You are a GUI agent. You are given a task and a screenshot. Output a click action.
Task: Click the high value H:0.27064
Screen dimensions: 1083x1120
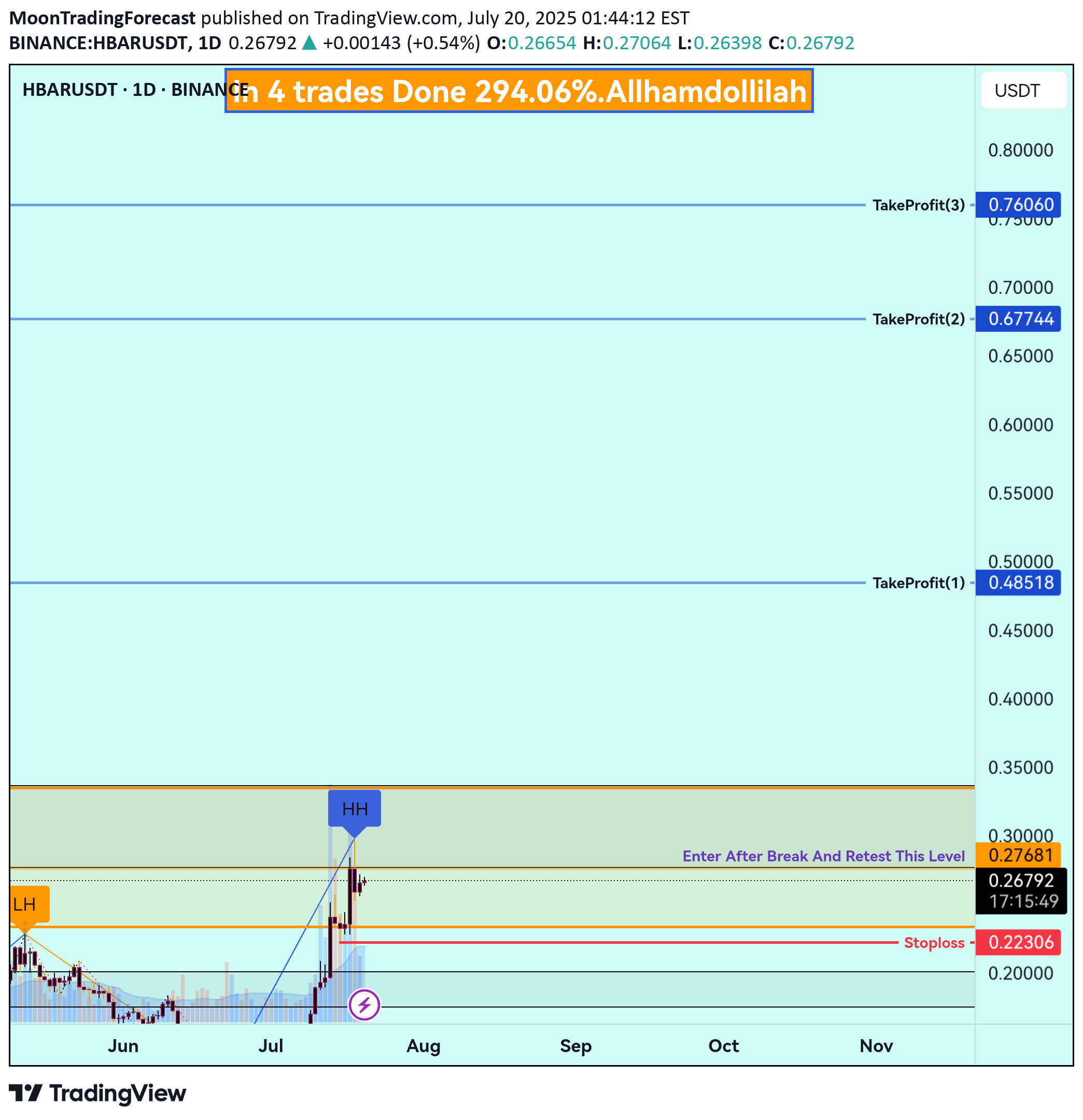click(627, 43)
